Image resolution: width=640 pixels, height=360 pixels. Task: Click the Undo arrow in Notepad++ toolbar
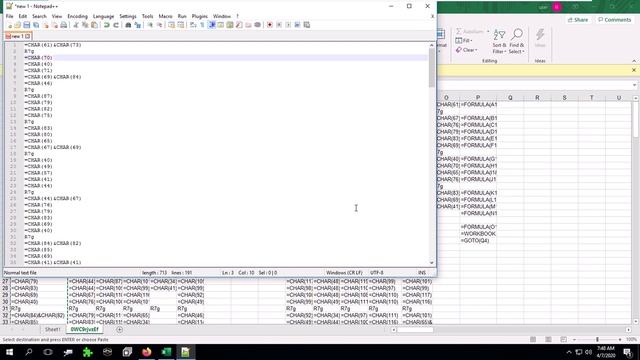click(x=107, y=25)
